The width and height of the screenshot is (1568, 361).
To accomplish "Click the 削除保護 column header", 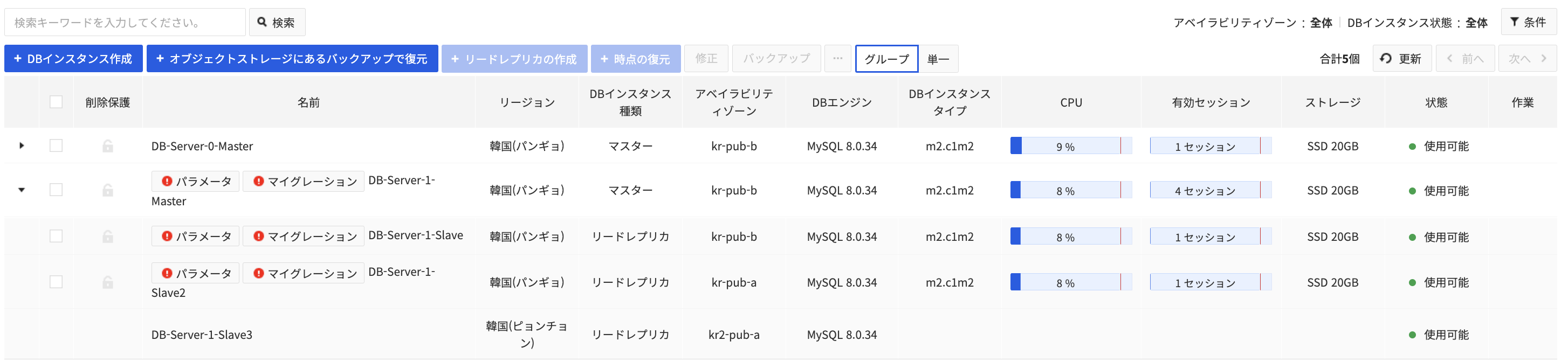I will 108,102.
